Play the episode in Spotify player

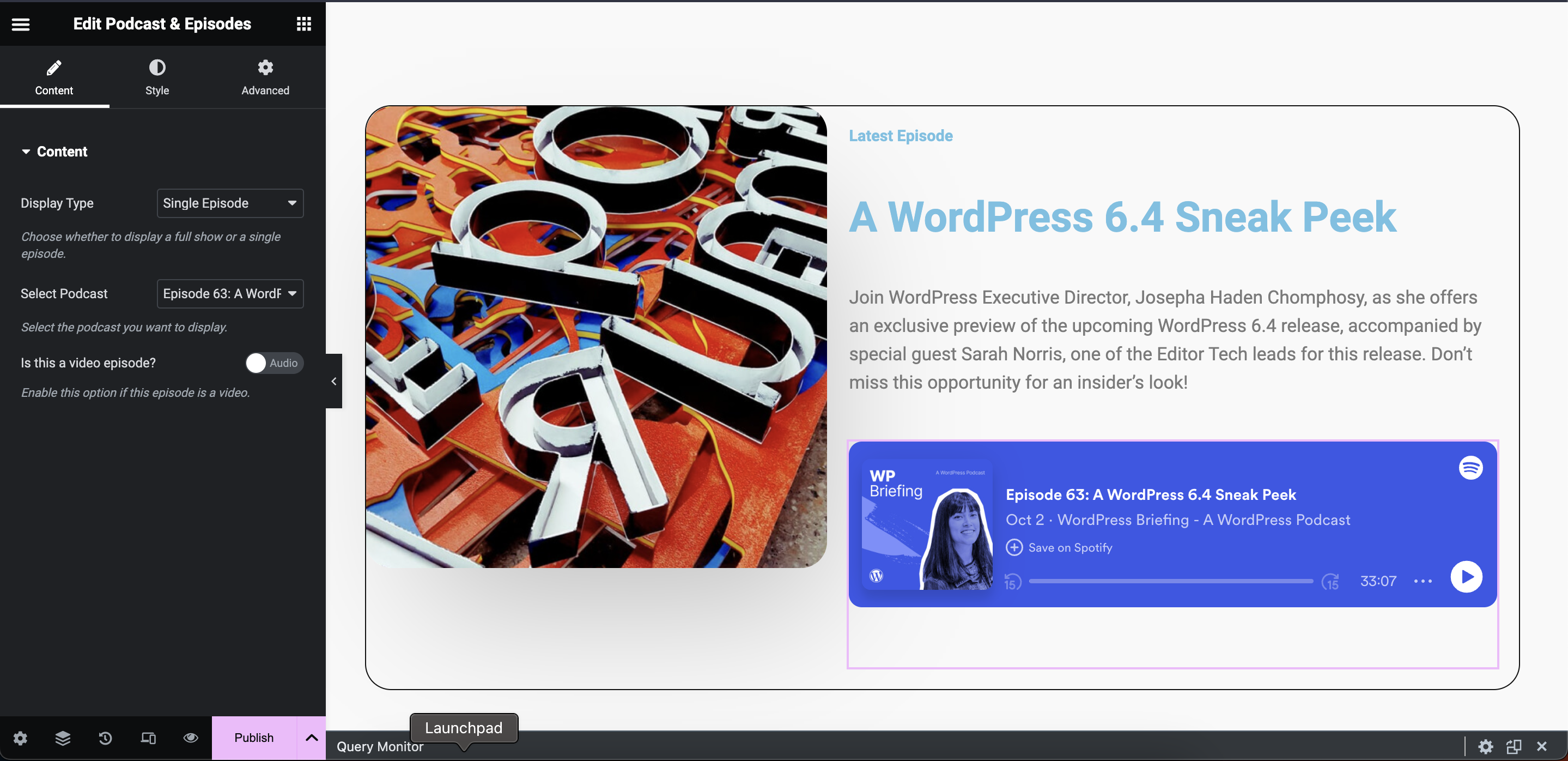[x=1466, y=577]
